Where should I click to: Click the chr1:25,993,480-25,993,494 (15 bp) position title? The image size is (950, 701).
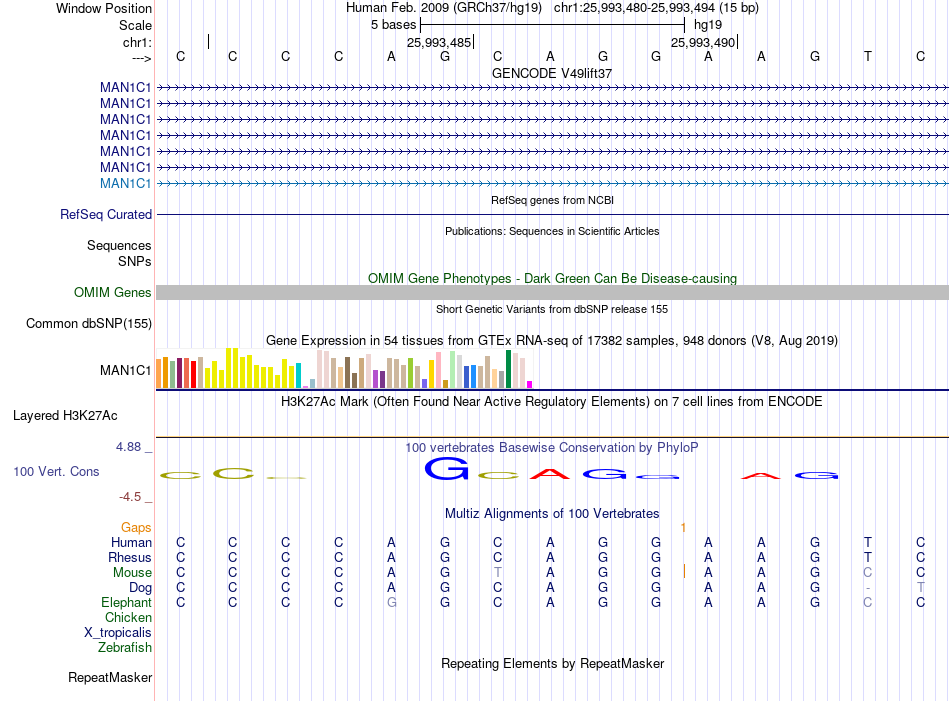656,8
